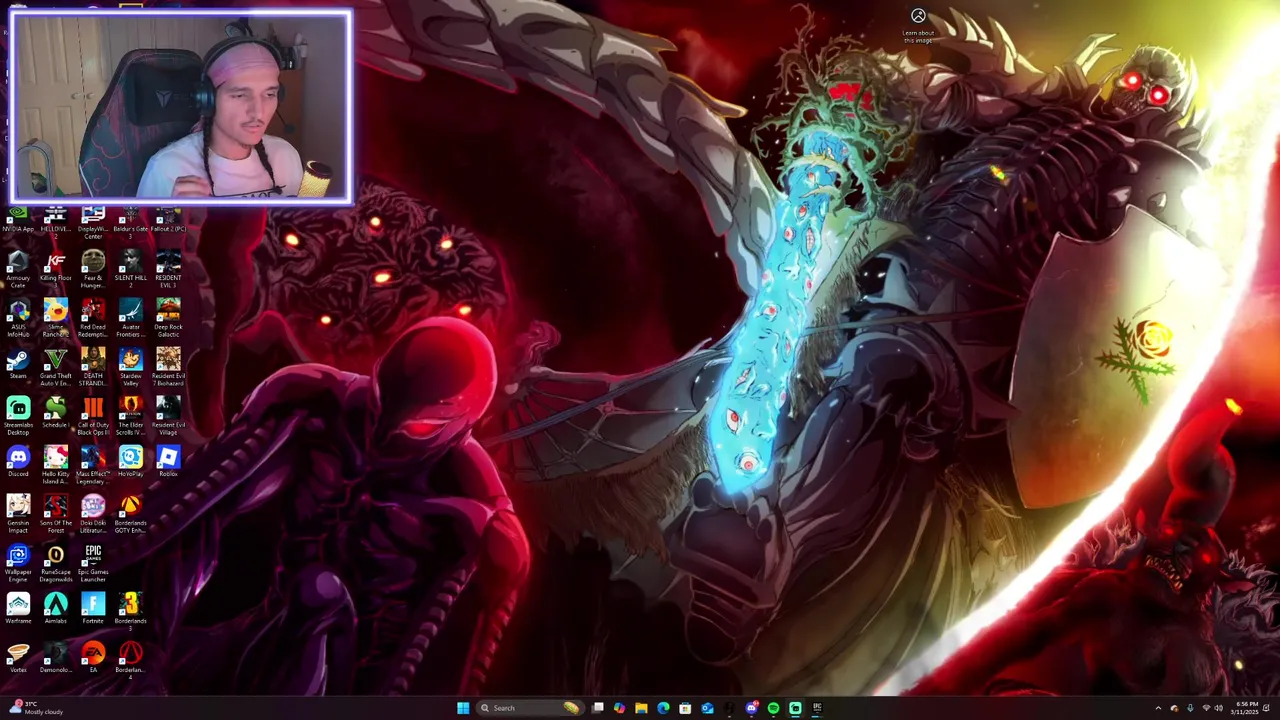
Task: Show hidden system tray icons
Action: [x=1158, y=708]
